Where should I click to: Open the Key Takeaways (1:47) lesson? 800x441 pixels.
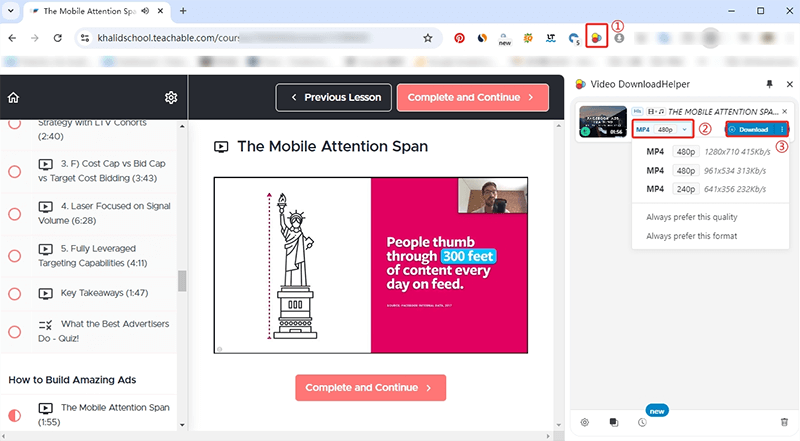[x=93, y=293]
